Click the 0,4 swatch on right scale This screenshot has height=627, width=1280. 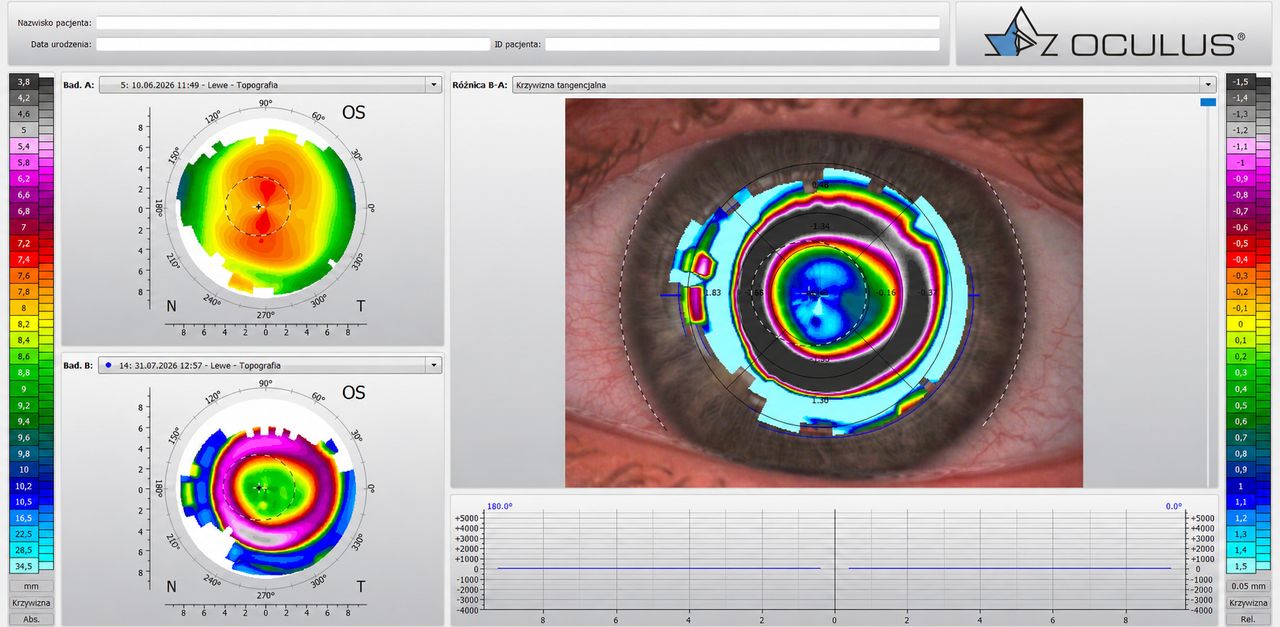tap(1241, 388)
